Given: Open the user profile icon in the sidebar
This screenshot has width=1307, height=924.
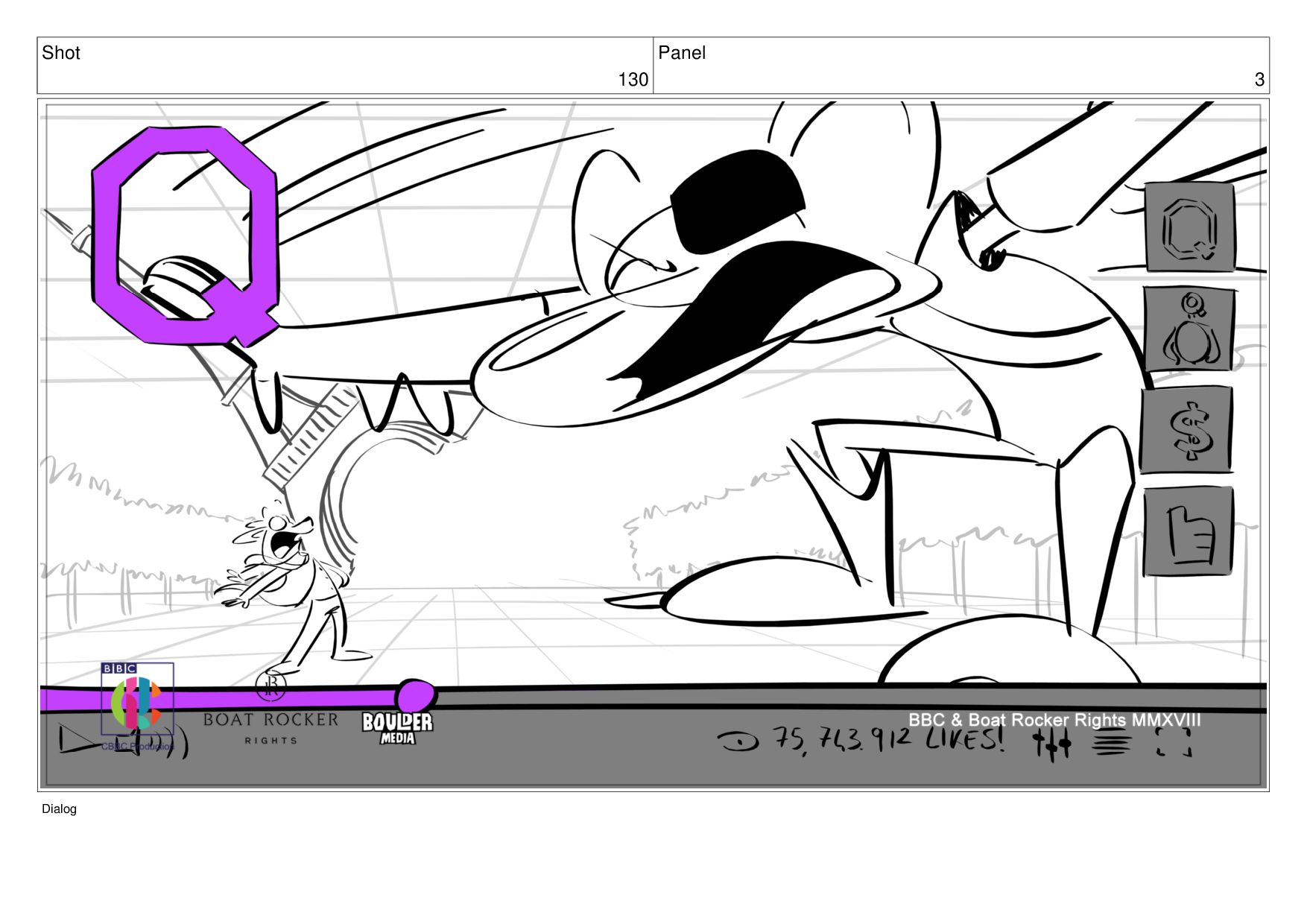Looking at the screenshot, I should 1189,330.
